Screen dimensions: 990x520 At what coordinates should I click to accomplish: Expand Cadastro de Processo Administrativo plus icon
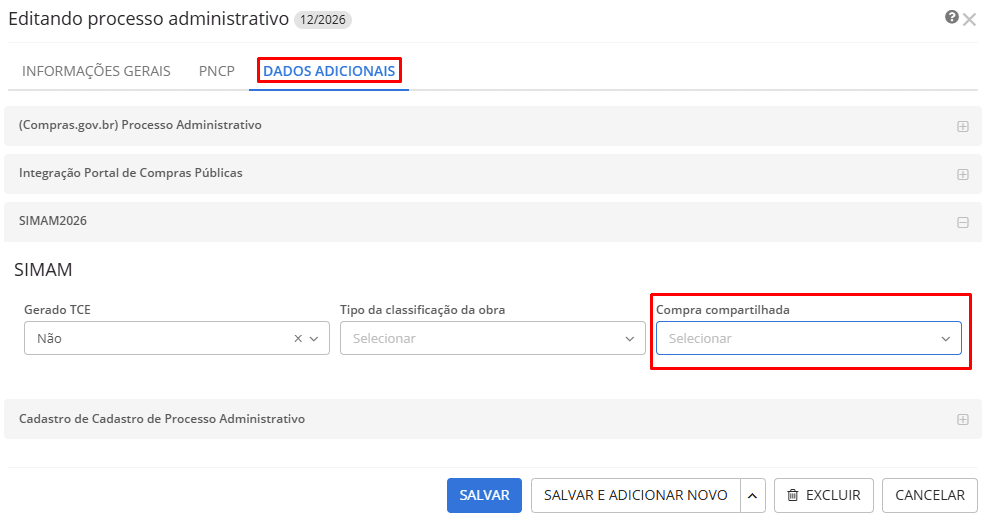pos(963,420)
